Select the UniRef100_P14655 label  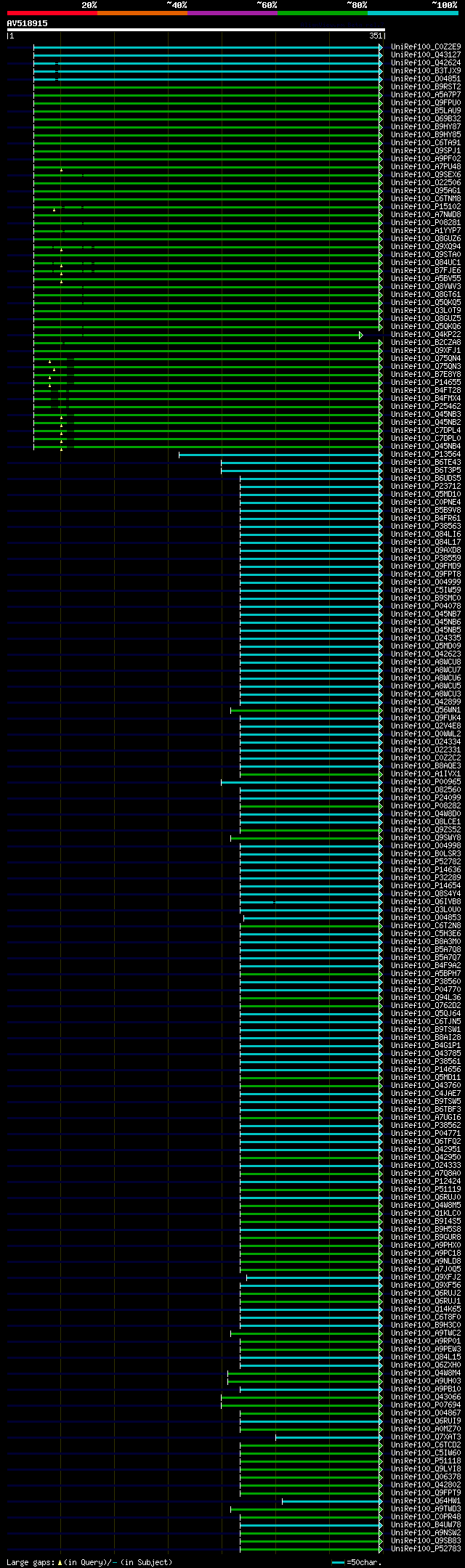pos(426,383)
